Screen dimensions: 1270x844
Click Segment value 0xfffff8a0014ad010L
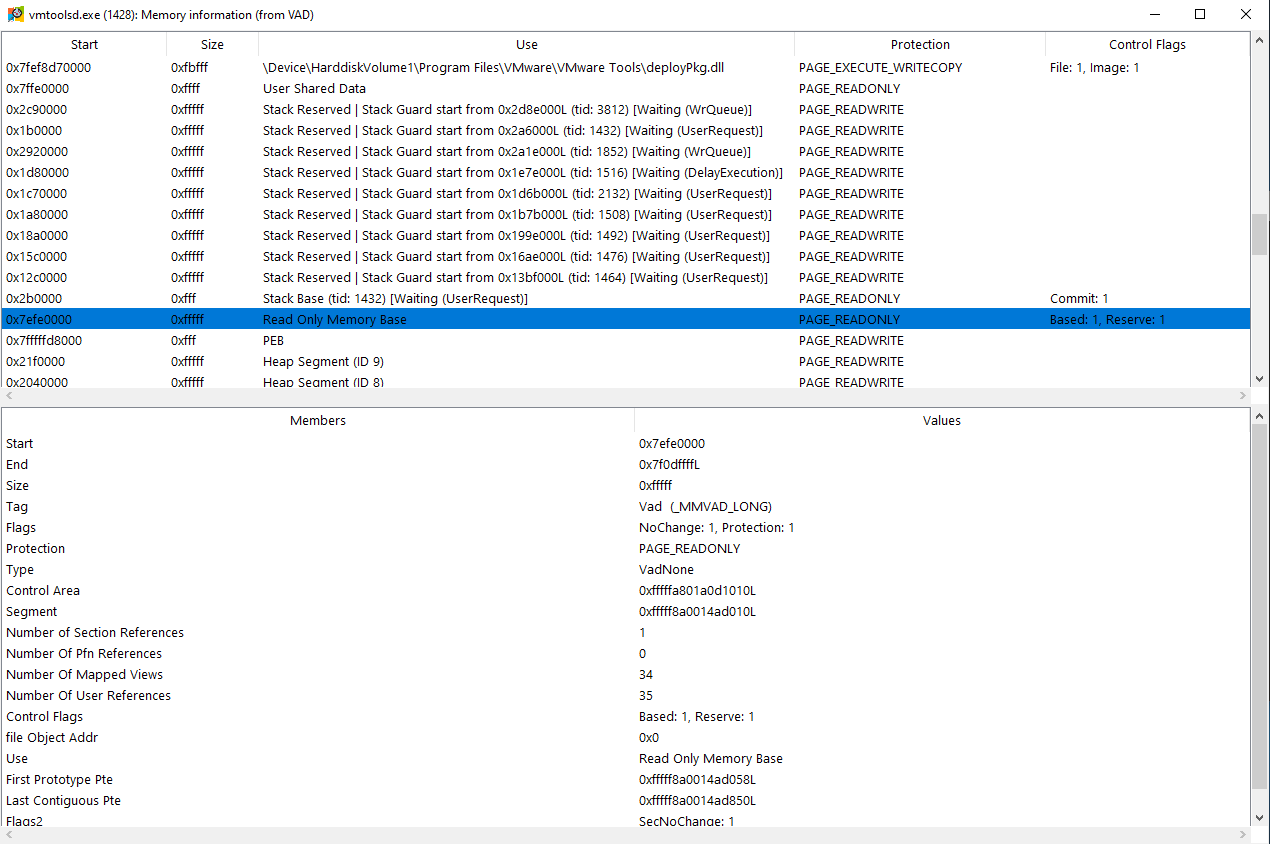point(697,611)
